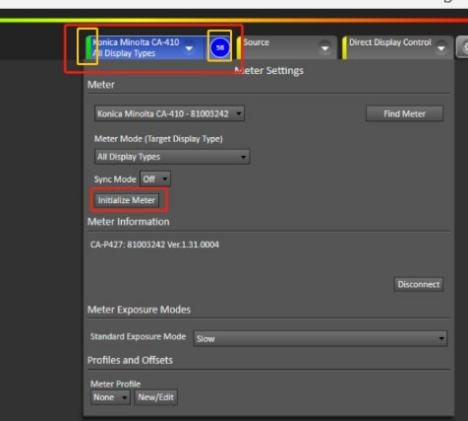Click the Initialize Meter button
The image size is (468, 421).
pyautogui.click(x=127, y=200)
